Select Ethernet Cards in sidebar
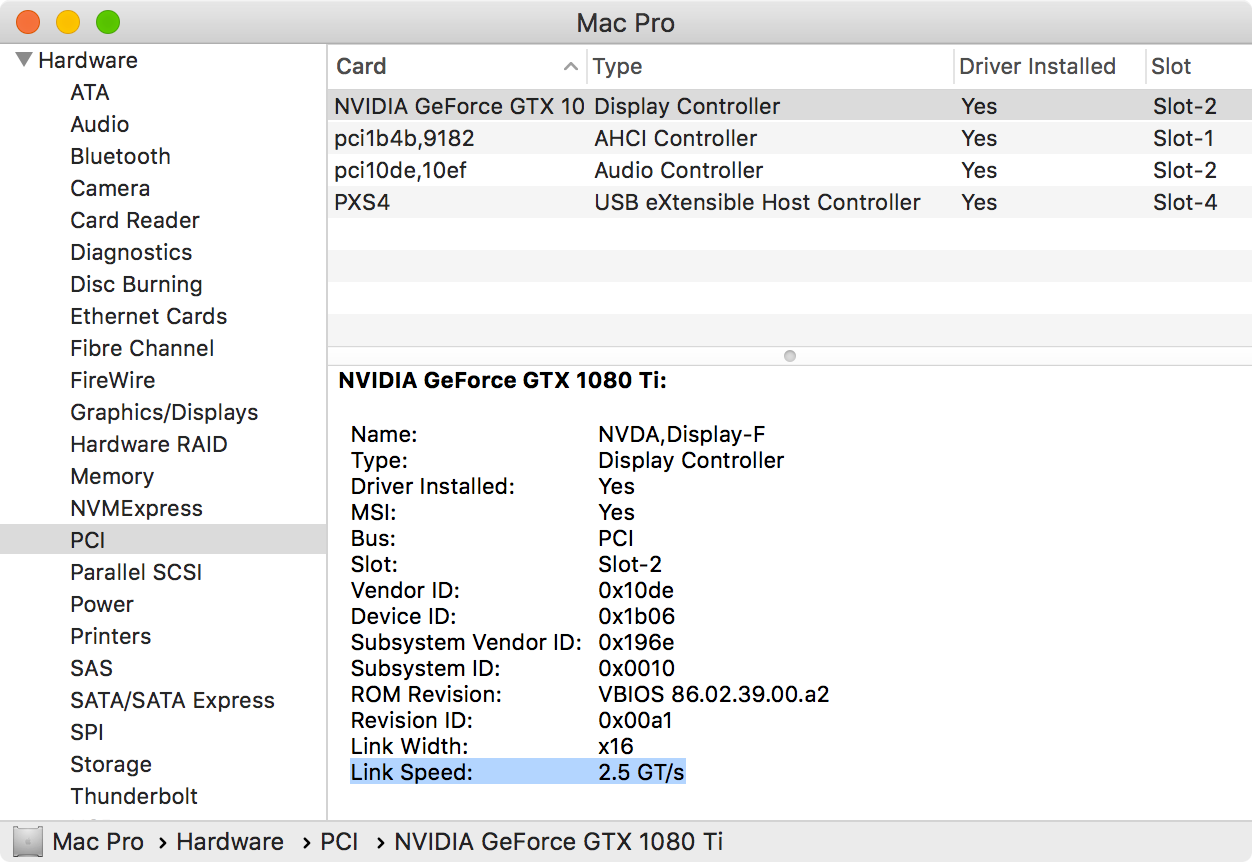The image size is (1252, 862). tap(149, 316)
